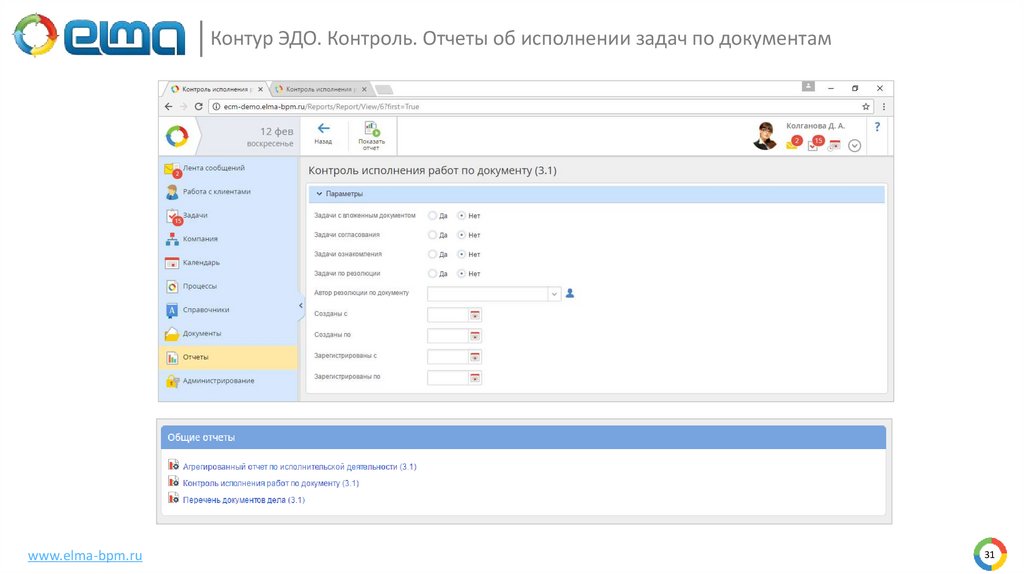The image size is (1024, 574).
Task: Open the Автор резолюции по документу dropdown
Action: pos(553,294)
